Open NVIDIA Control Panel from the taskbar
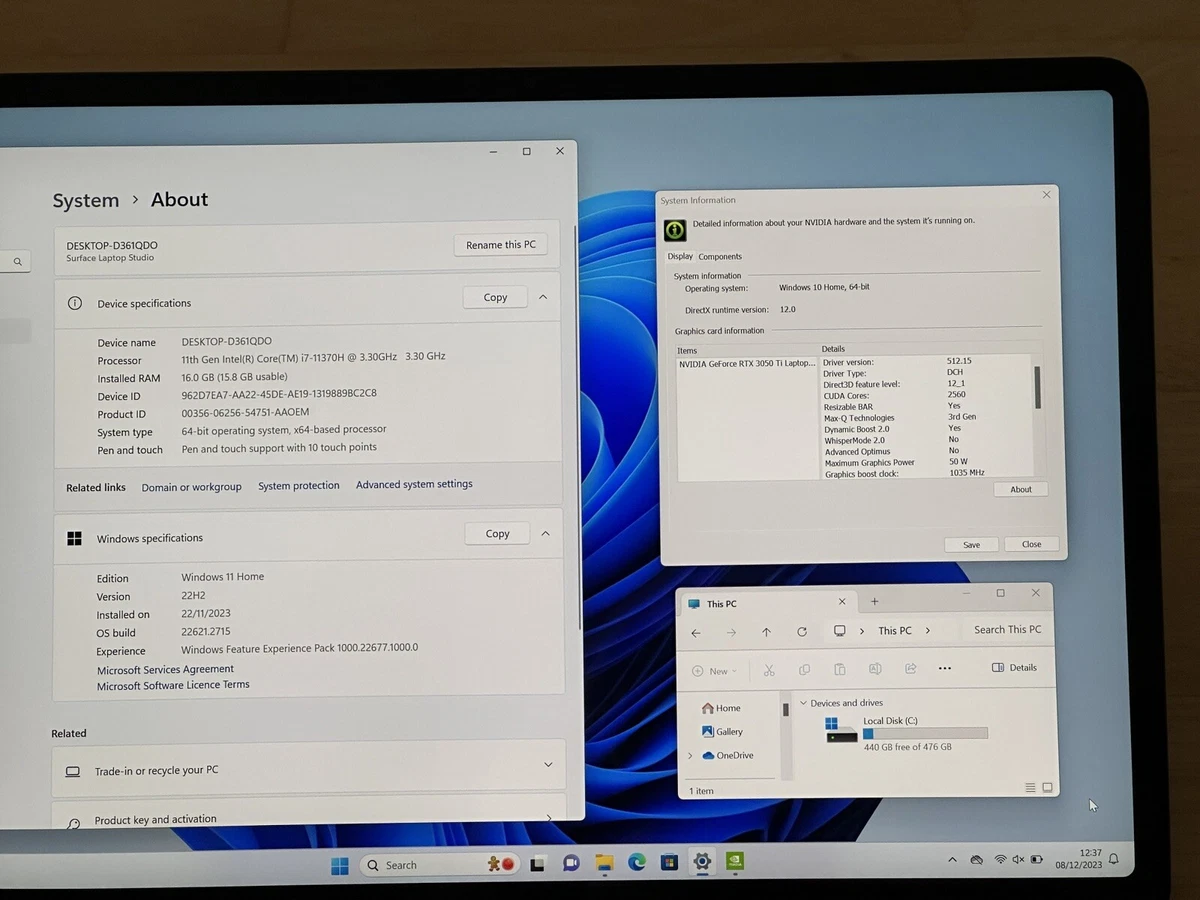Screen dimensions: 1200x900 pos(735,861)
